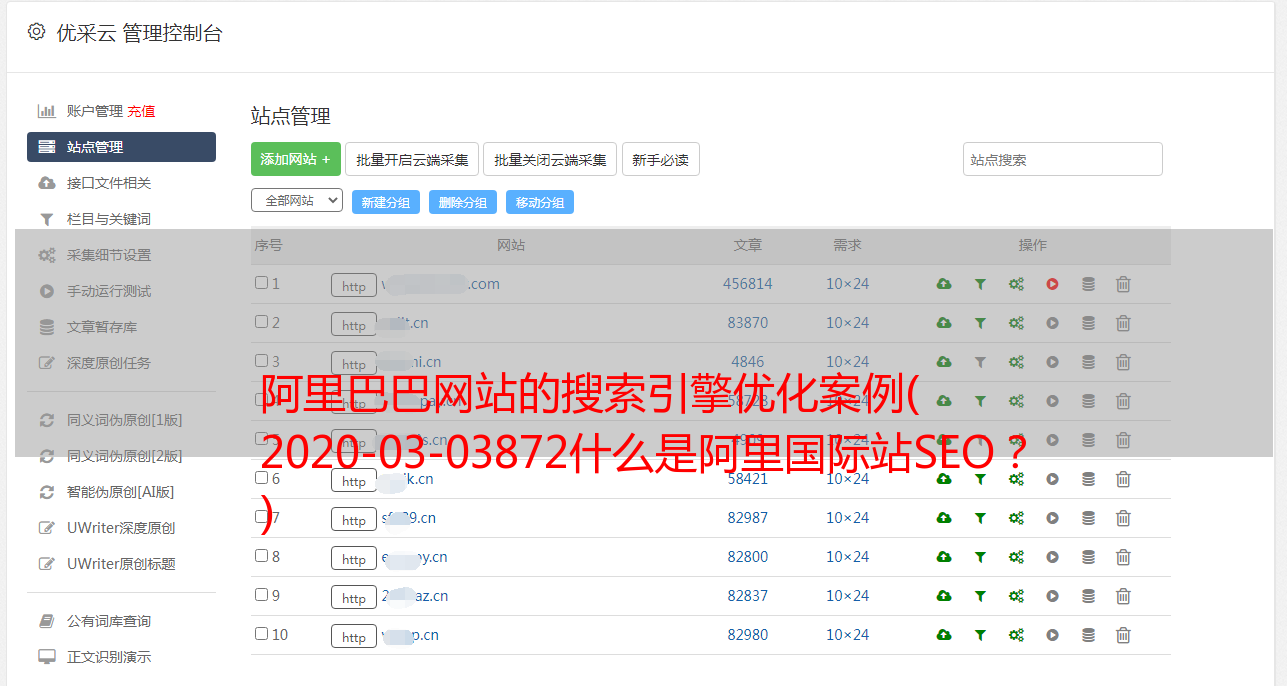The width and height of the screenshot is (1287, 686).
Task: Click the gears icon in the 82987 row
Action: tap(1016, 518)
